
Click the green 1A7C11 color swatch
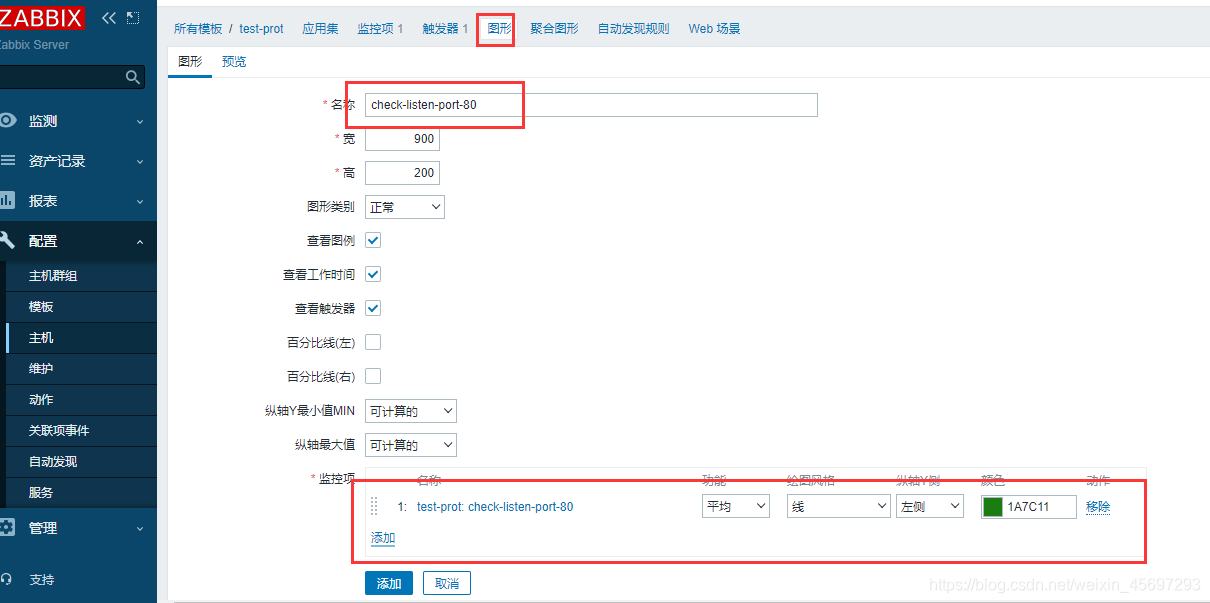coord(993,506)
